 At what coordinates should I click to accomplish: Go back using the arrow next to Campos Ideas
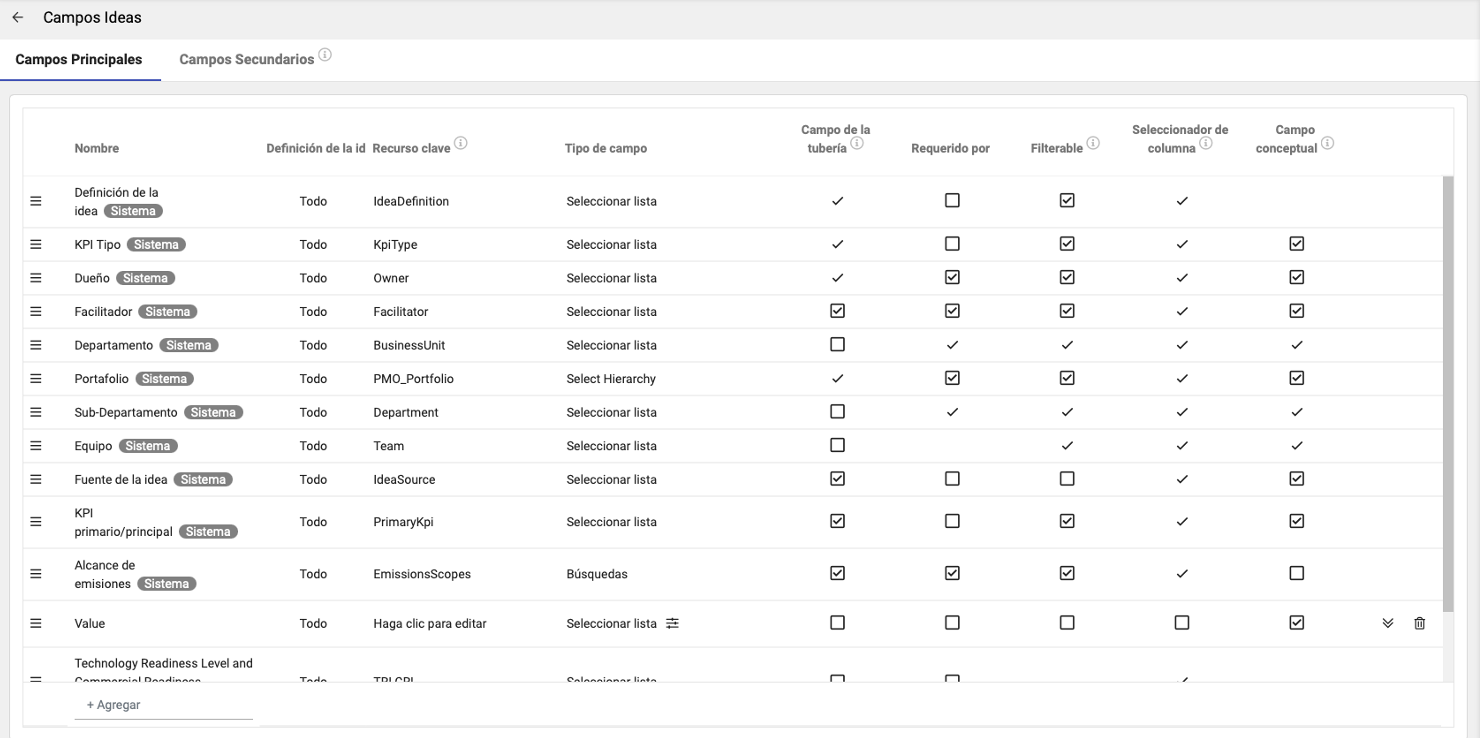tap(18, 18)
